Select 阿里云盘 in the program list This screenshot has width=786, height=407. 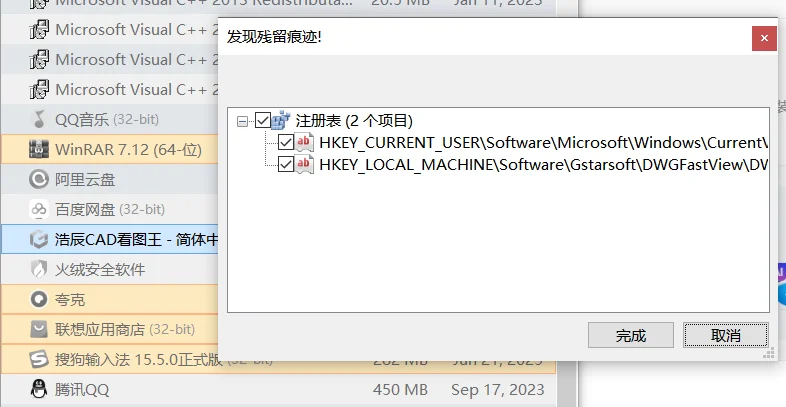(x=85, y=179)
